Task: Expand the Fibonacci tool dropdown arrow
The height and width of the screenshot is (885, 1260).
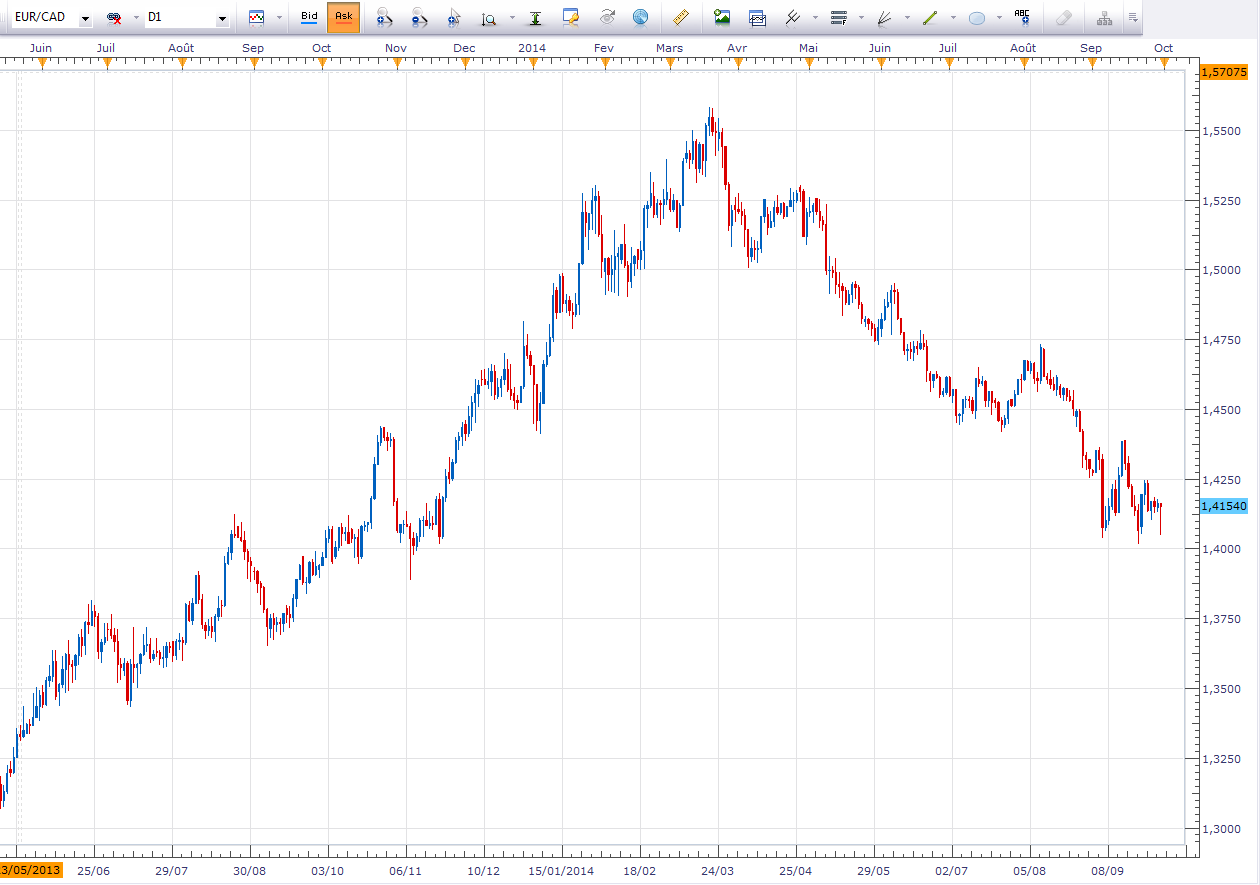Action: coord(862,18)
